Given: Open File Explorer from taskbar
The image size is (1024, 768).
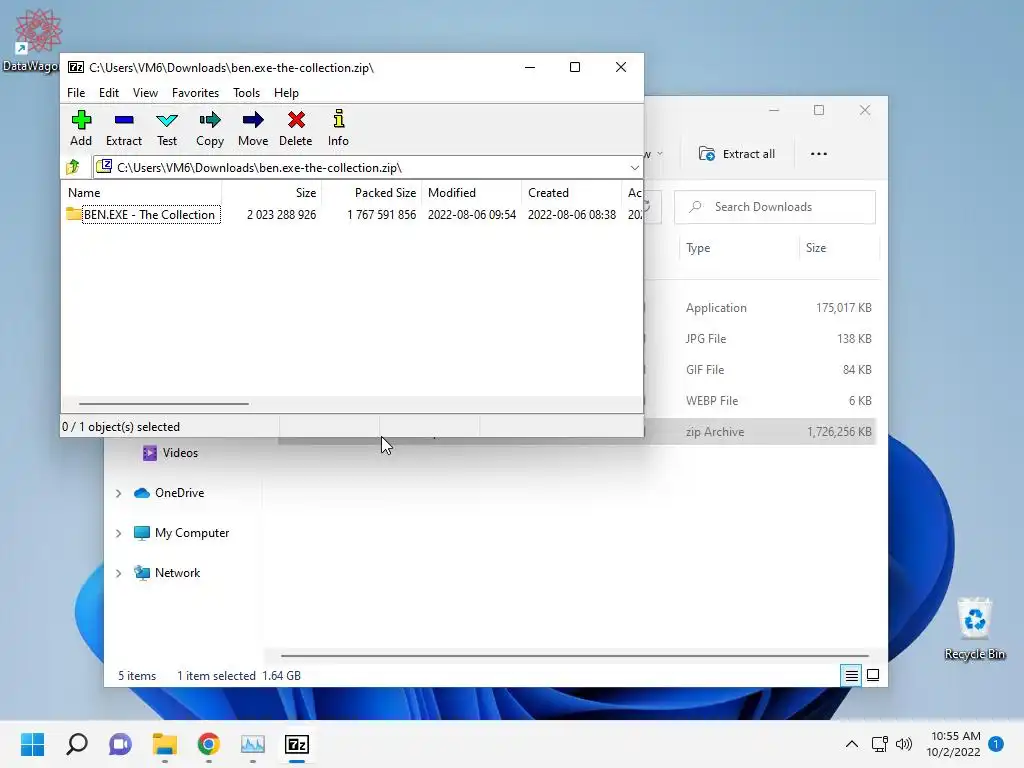Looking at the screenshot, I should pos(165,744).
